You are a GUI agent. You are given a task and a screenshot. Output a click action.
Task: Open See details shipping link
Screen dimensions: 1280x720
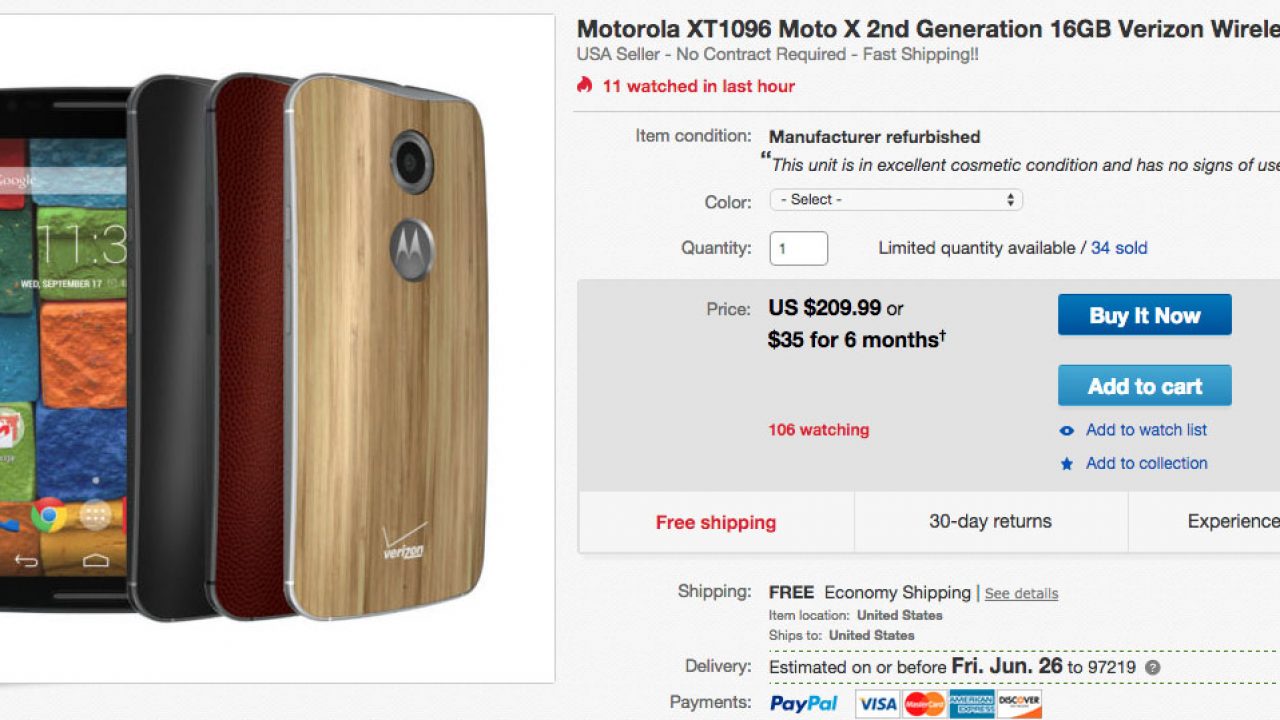click(1021, 594)
